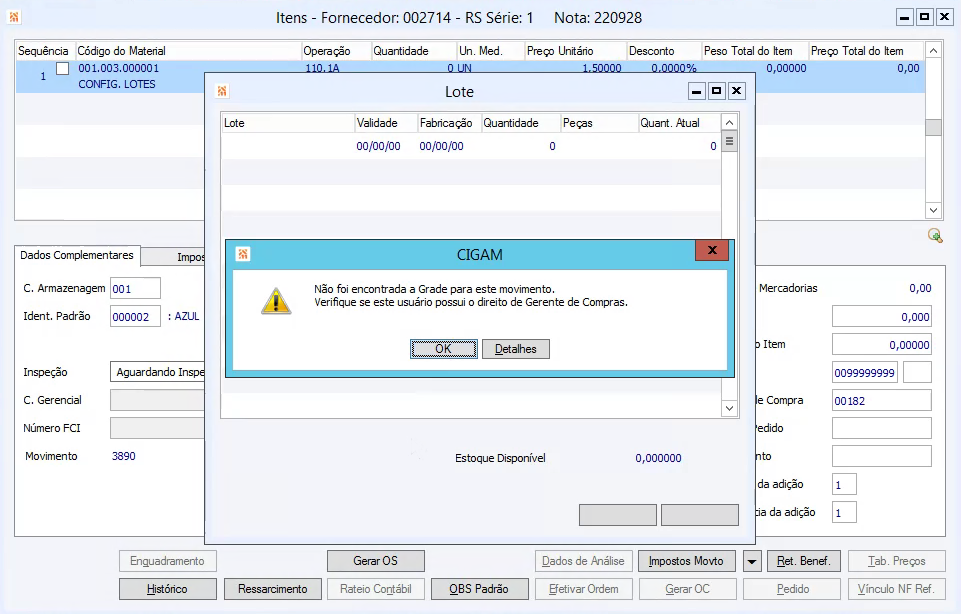The image size is (961, 614).
Task: Click material code 001.003.000001
Action: click(x=118, y=69)
